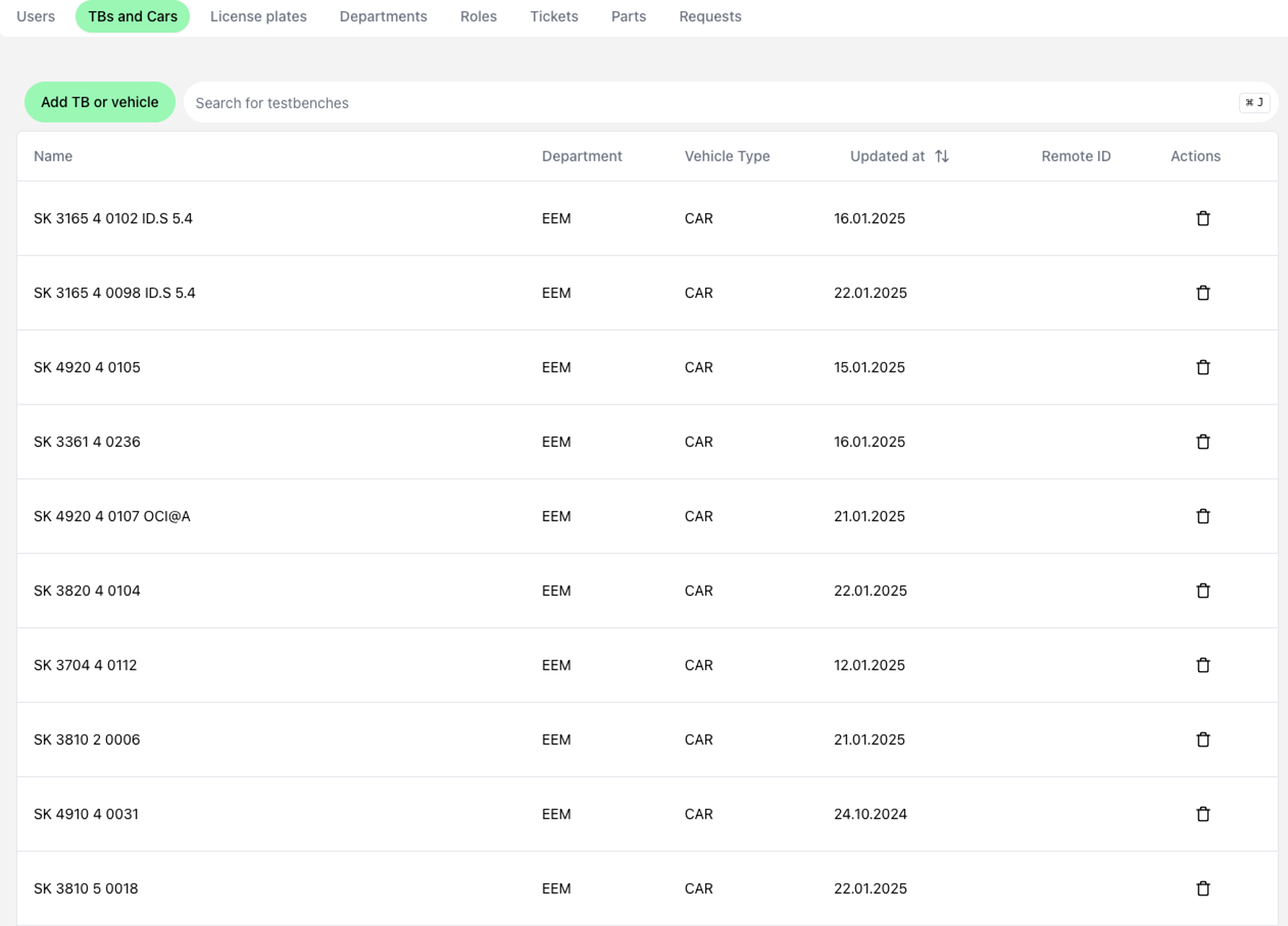The image size is (1288, 926).
Task: Delete the SK 4920 4 0107 OCI@A vehicle
Action: [x=1202, y=517]
